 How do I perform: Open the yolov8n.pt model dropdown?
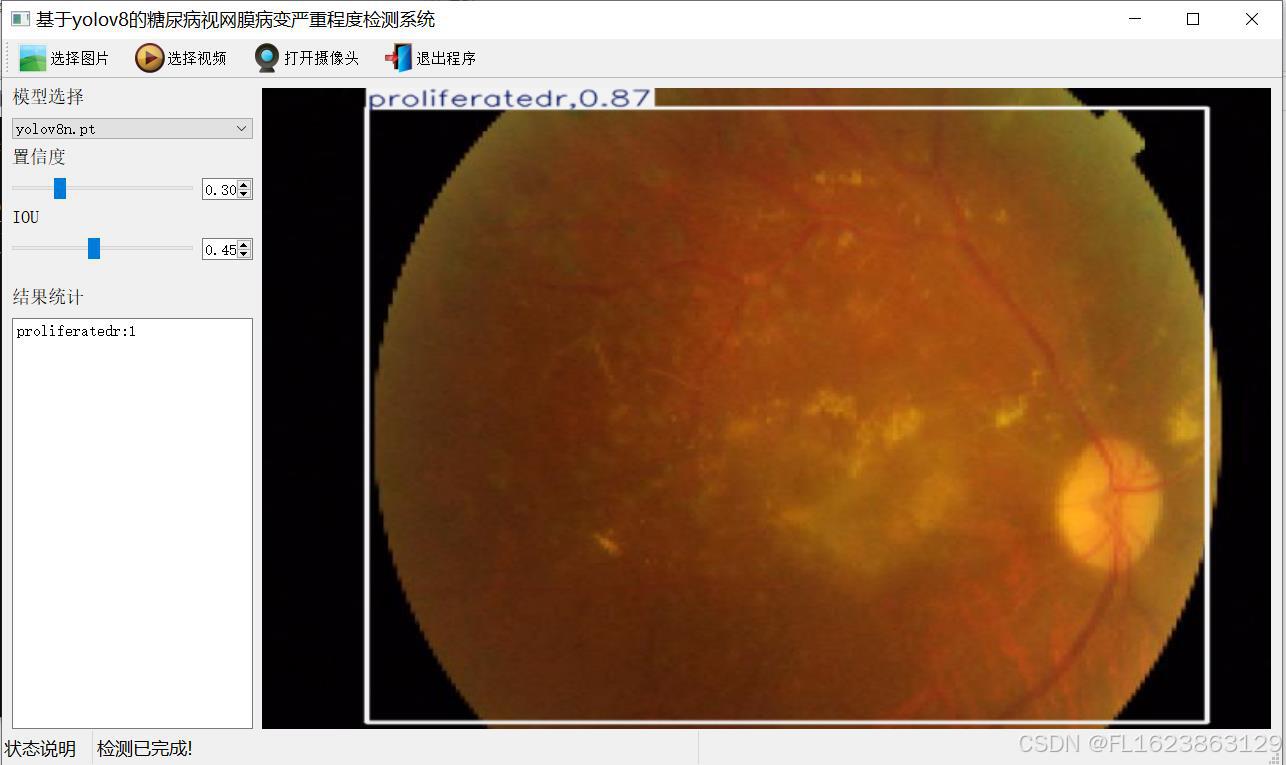pos(131,128)
